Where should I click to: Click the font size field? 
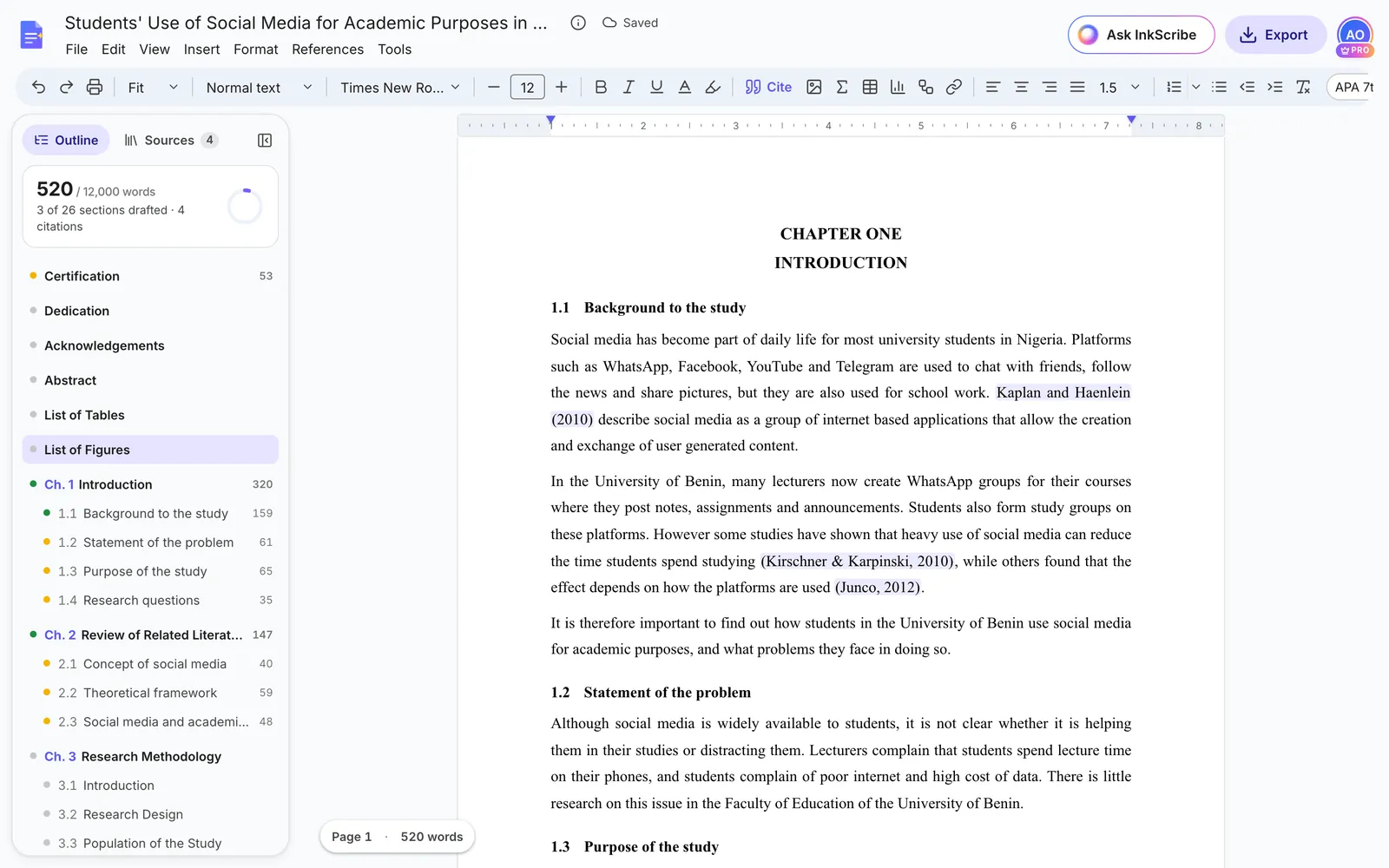pos(528,87)
